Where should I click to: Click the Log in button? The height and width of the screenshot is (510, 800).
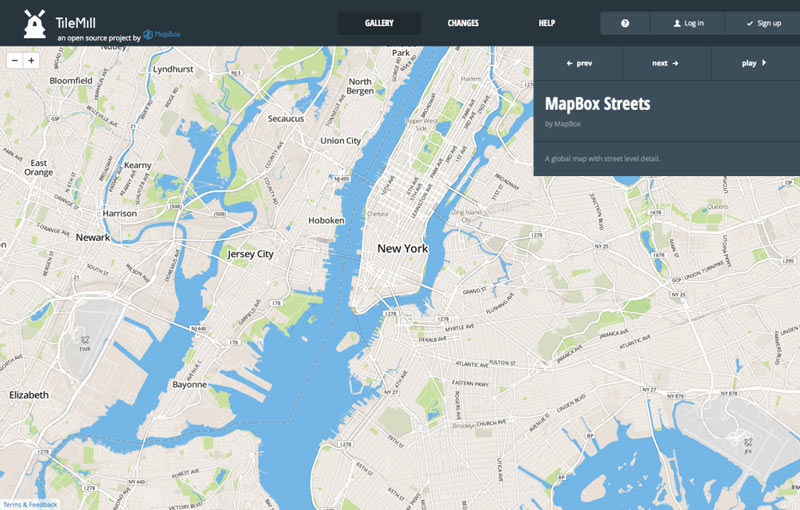[x=688, y=23]
